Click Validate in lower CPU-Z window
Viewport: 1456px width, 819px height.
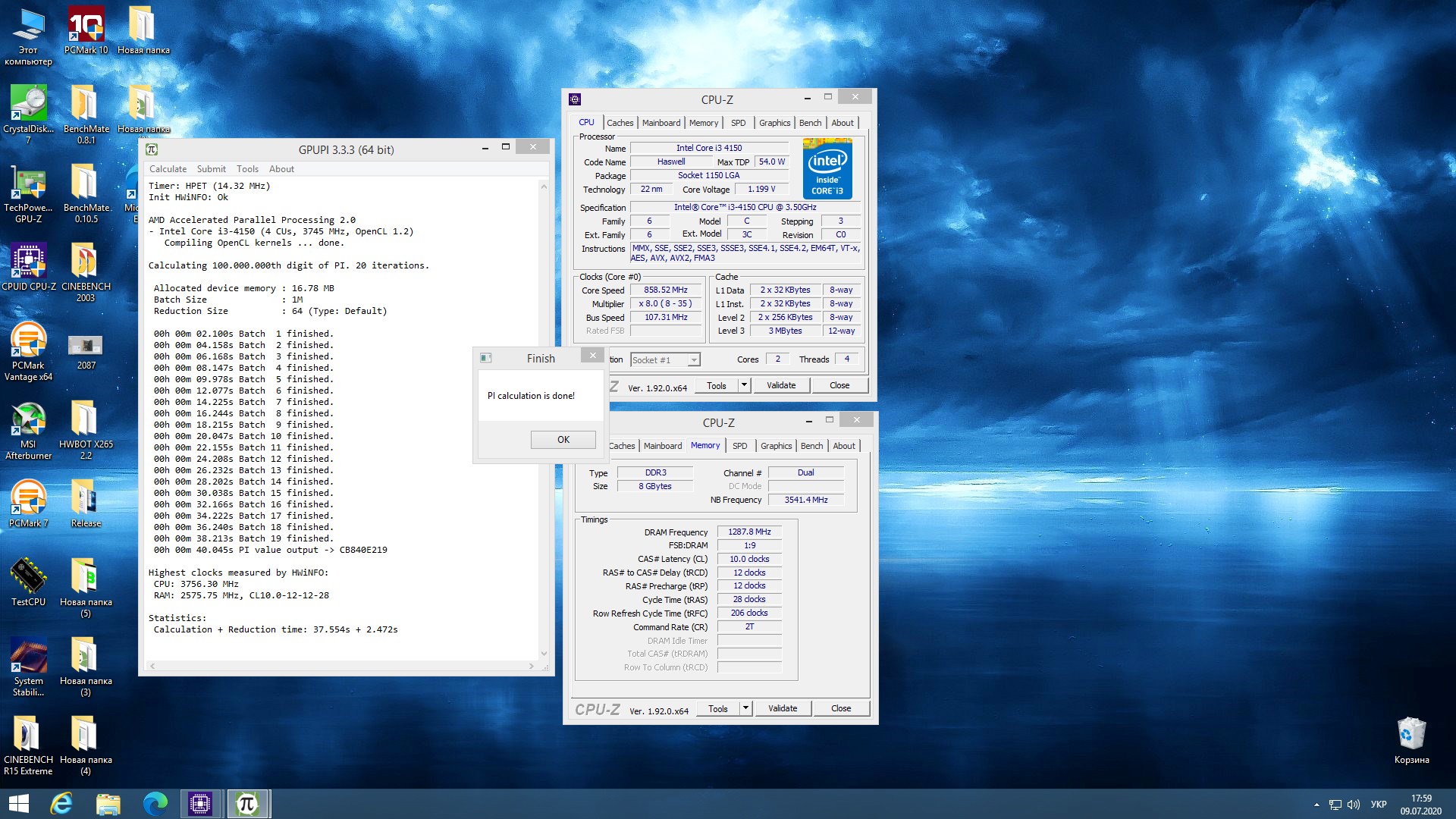pyautogui.click(x=783, y=709)
